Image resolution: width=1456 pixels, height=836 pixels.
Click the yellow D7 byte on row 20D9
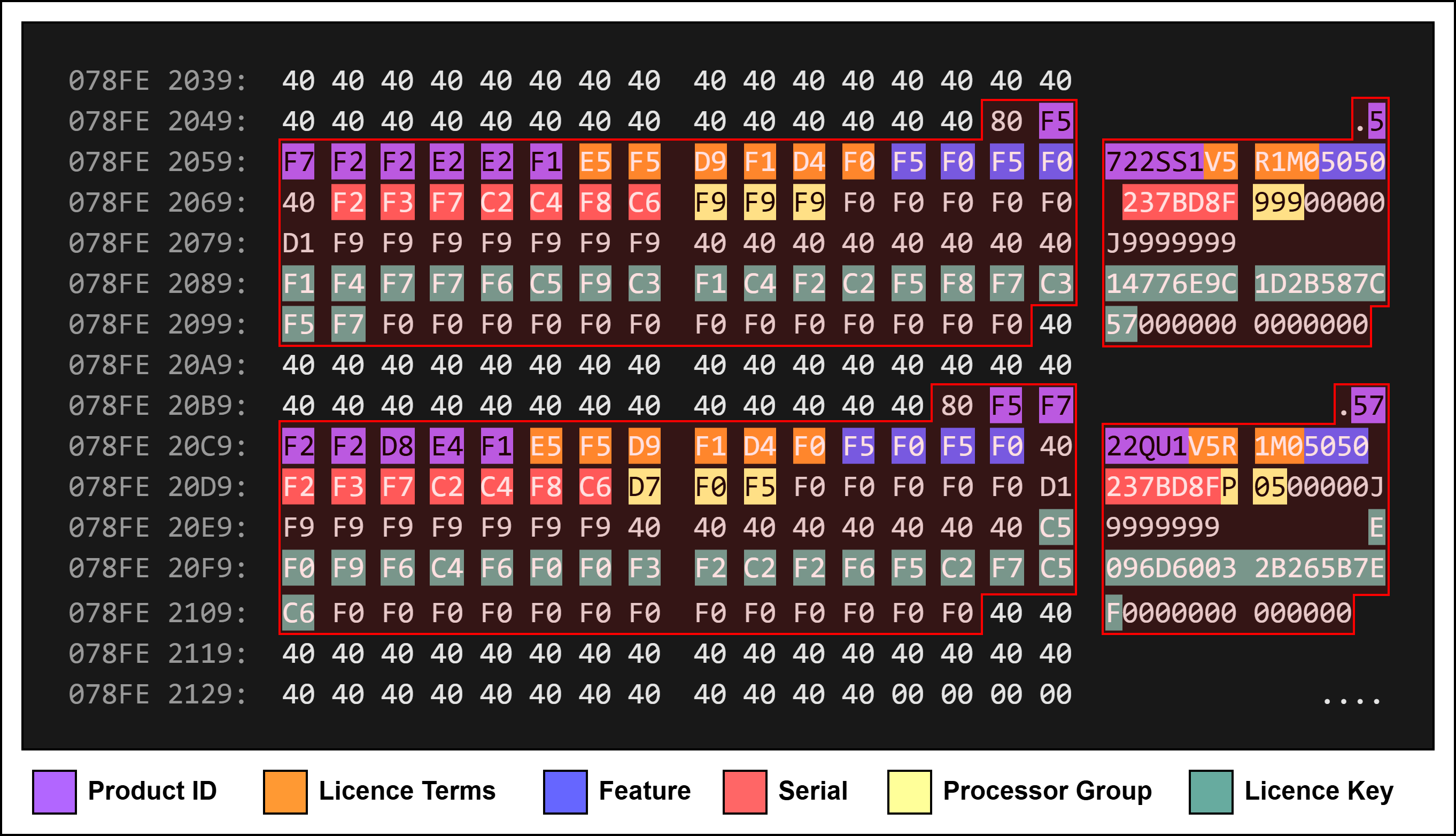[644, 487]
